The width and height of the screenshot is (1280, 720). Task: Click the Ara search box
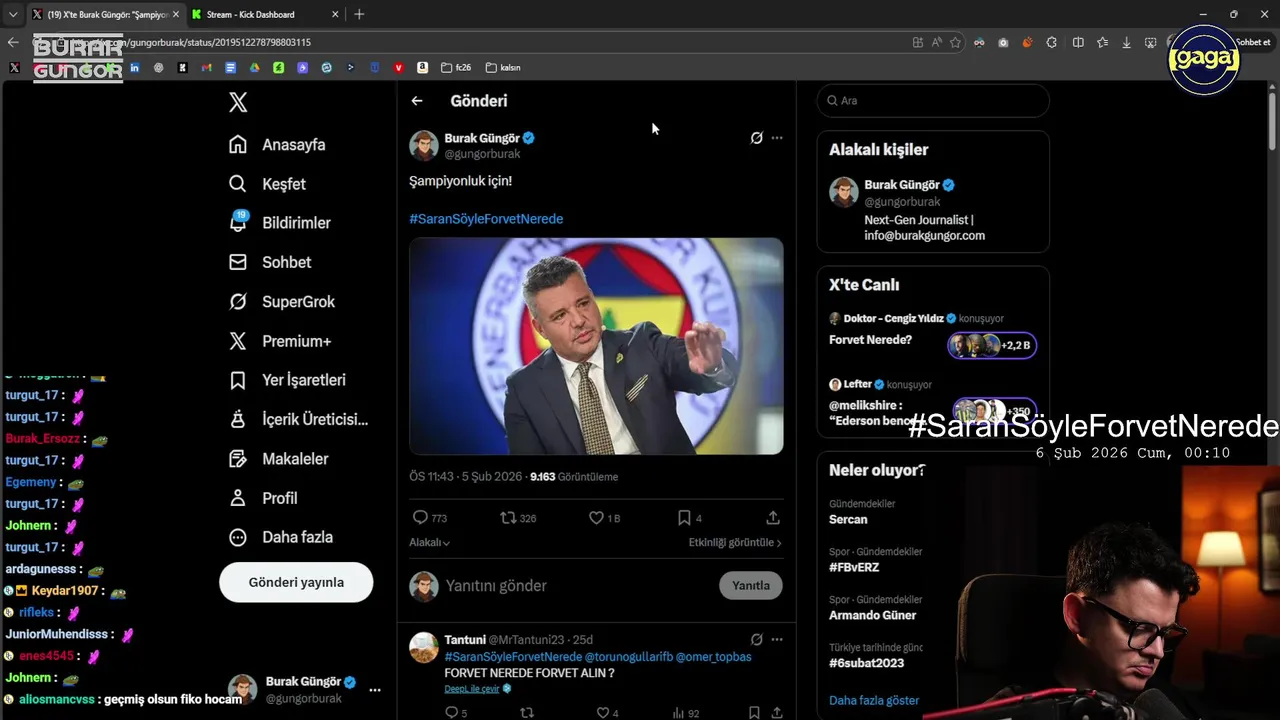[x=933, y=100]
